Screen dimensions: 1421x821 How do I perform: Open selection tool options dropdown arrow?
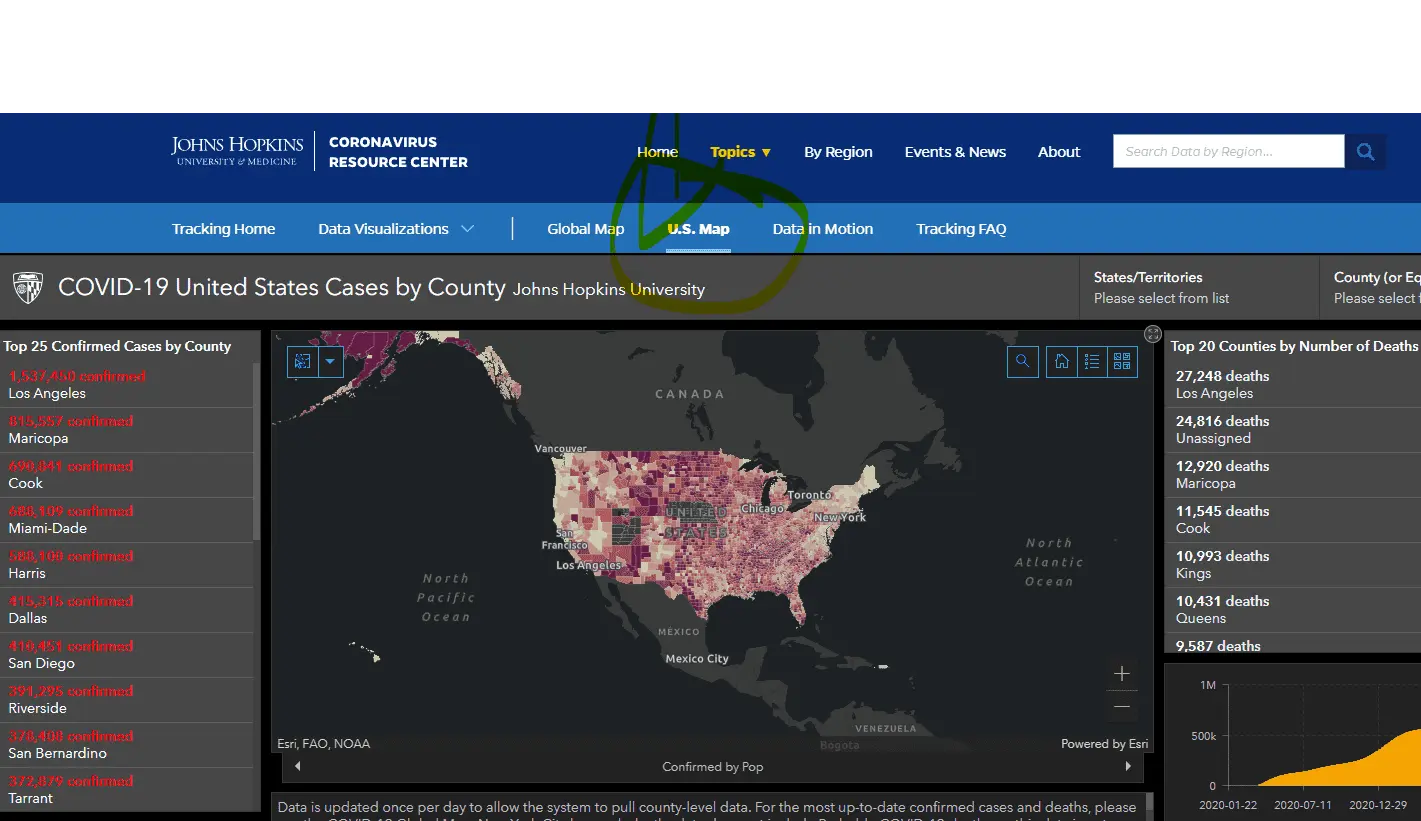tap(331, 362)
